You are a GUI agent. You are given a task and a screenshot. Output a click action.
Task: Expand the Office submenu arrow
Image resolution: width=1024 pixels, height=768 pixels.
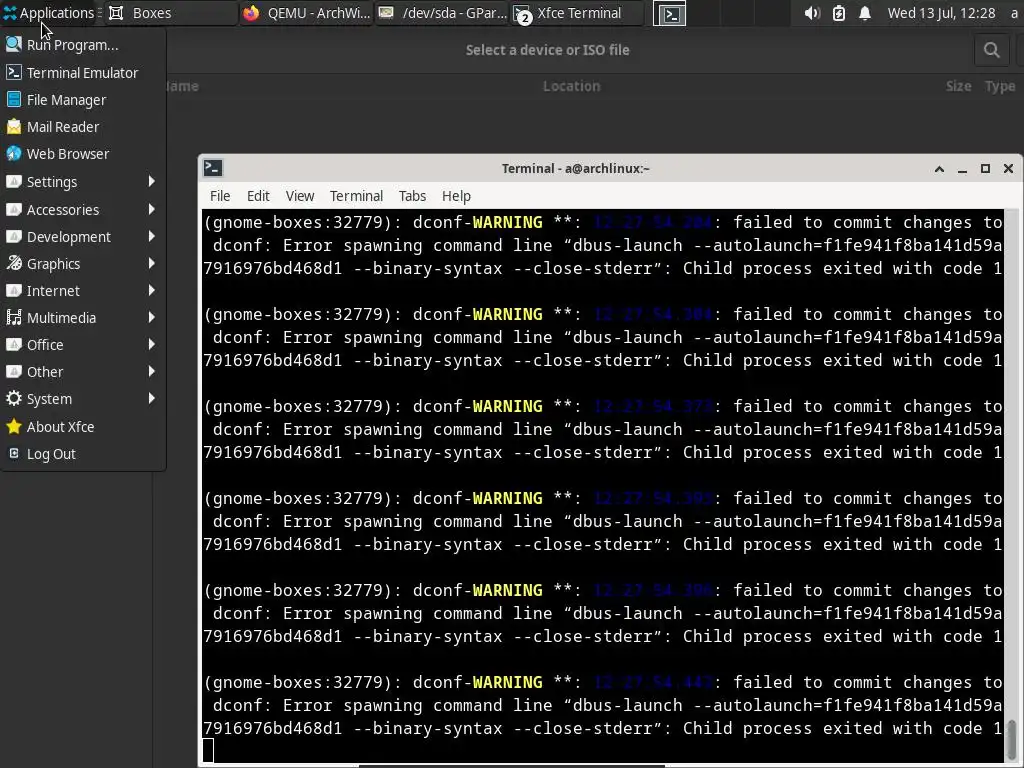click(x=152, y=344)
